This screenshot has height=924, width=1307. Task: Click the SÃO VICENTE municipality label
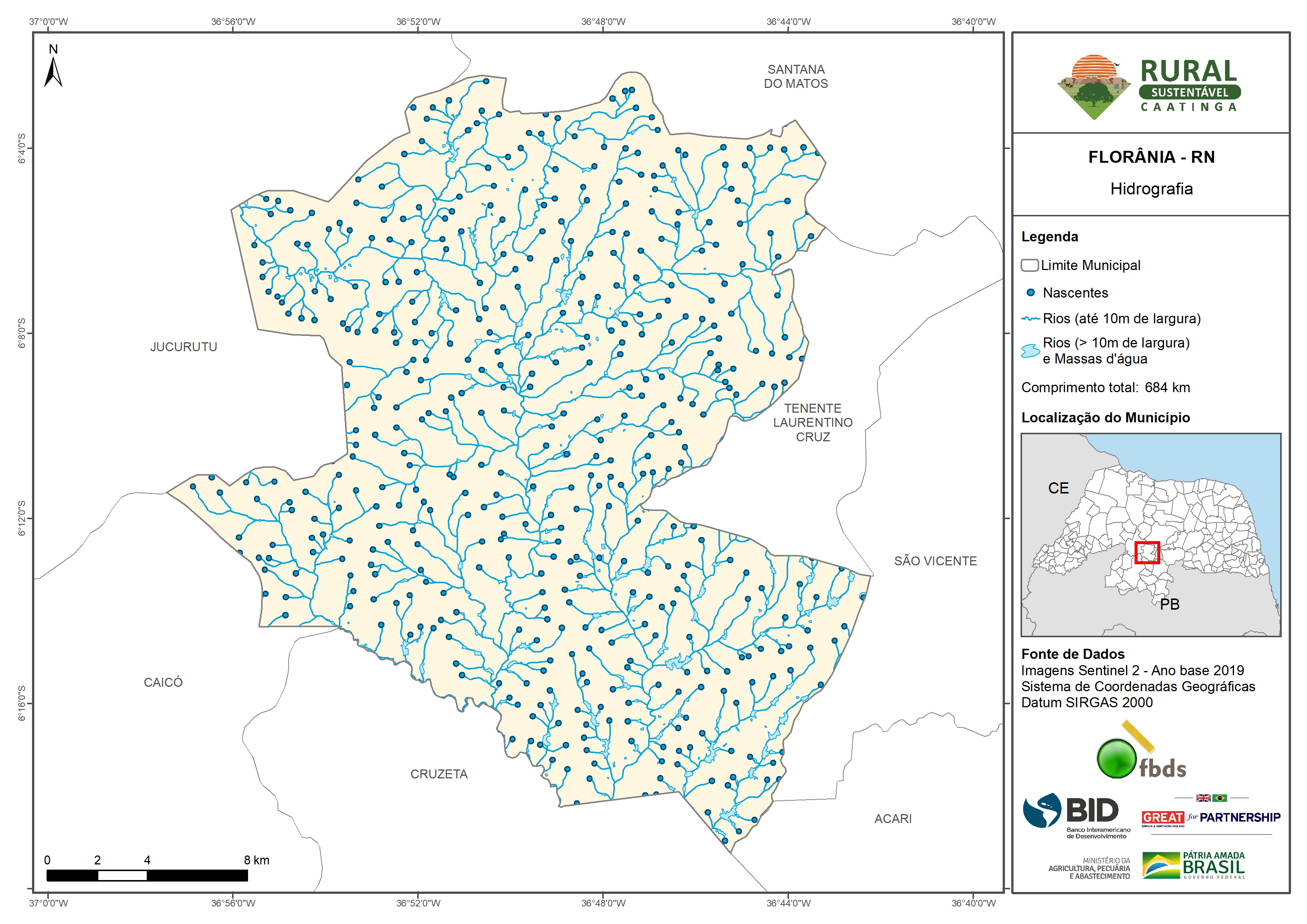935,561
